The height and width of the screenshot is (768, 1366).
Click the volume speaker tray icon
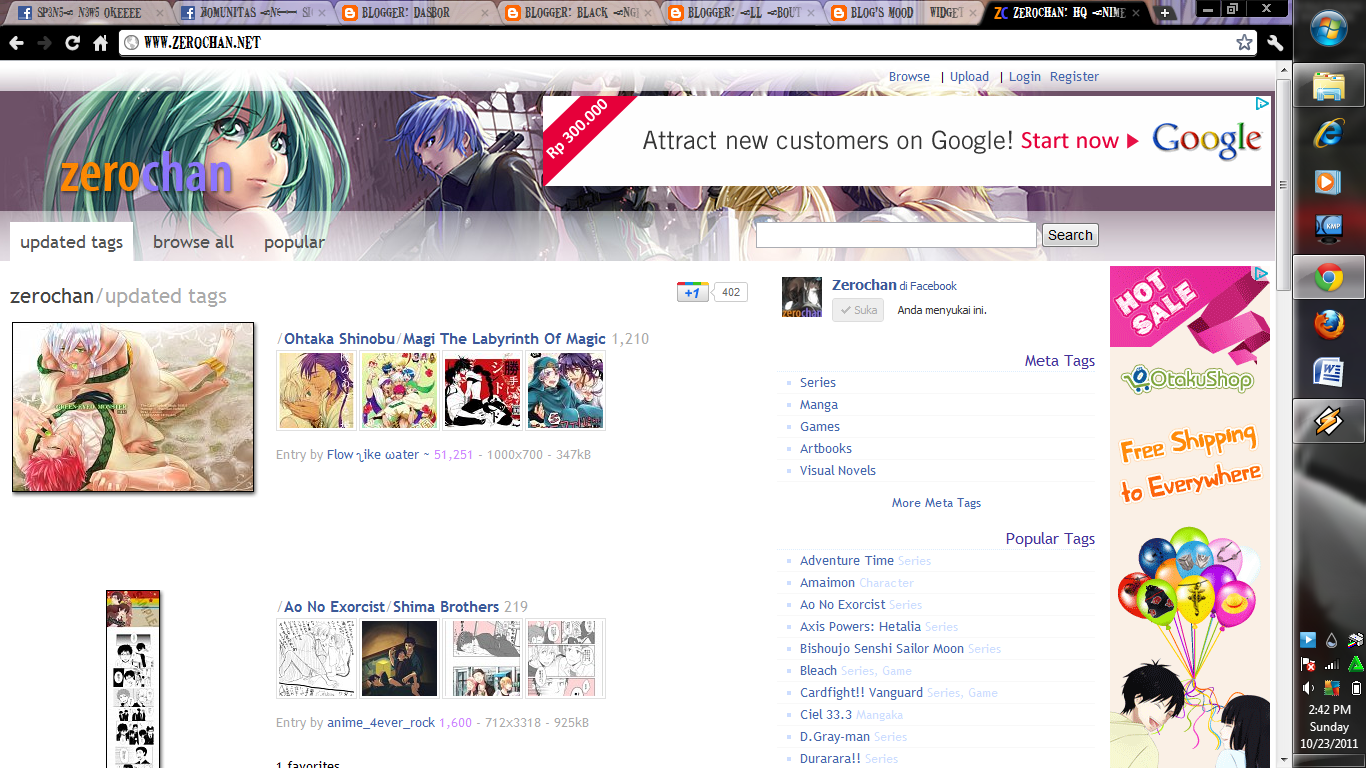pyautogui.click(x=1308, y=688)
